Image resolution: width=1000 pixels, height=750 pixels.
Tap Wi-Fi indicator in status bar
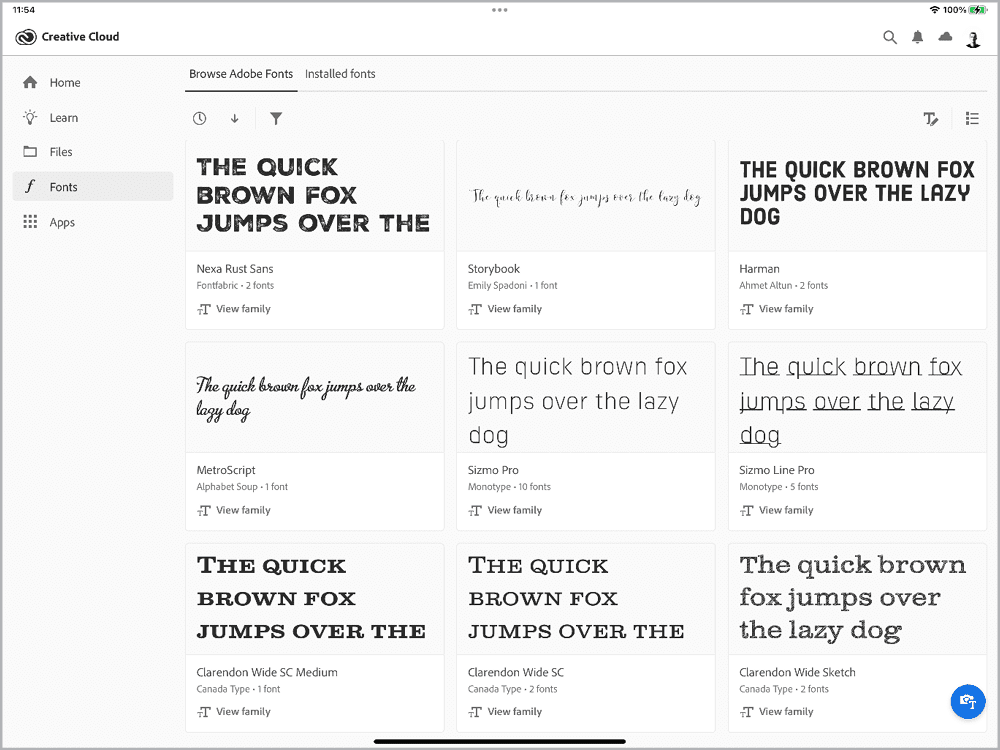click(x=934, y=10)
